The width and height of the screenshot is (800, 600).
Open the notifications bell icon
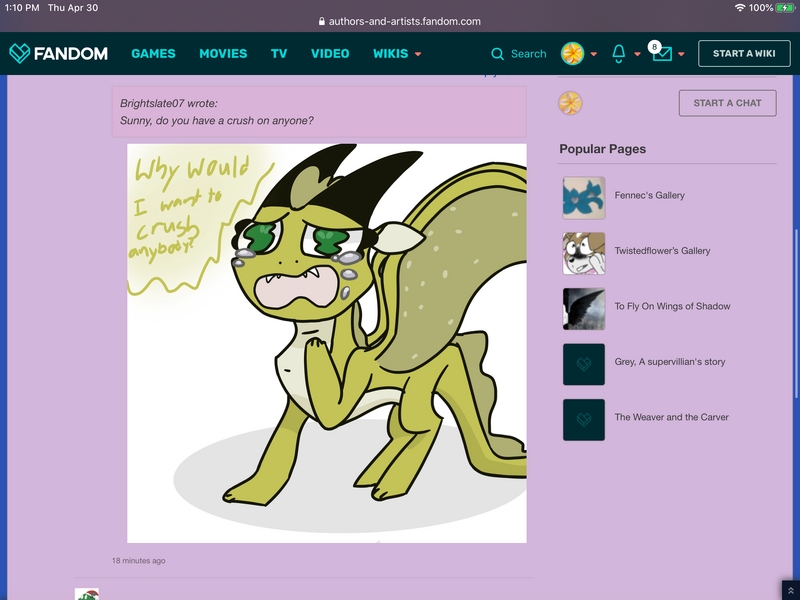[x=619, y=54]
